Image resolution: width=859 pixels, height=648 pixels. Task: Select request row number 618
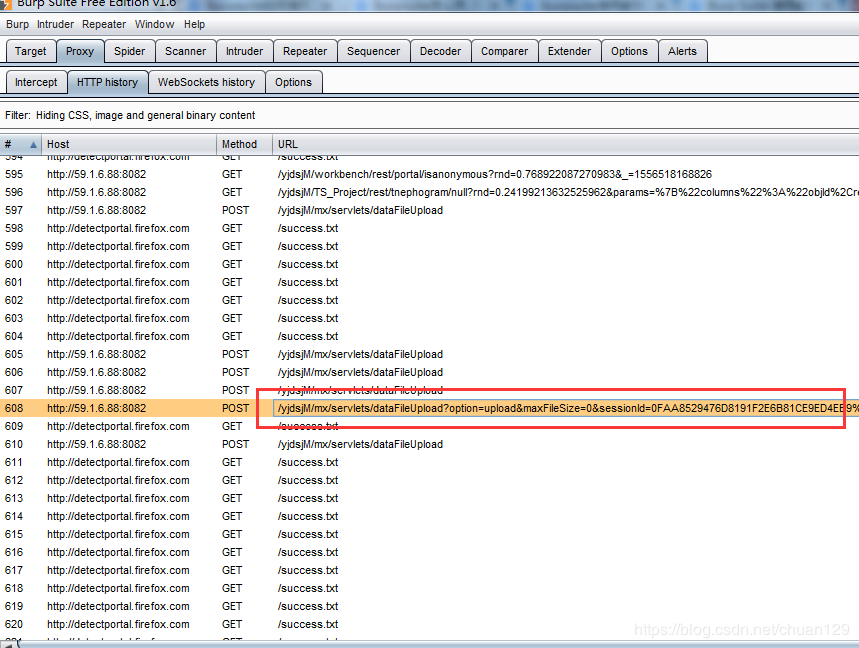click(430, 588)
